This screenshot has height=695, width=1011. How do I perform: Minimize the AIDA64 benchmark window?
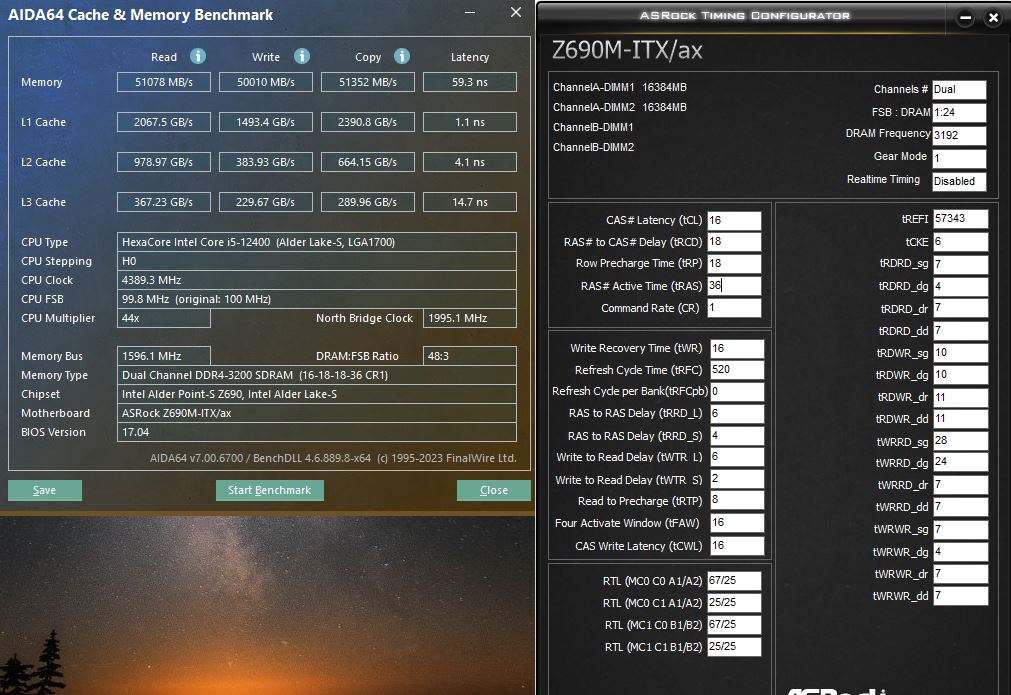coord(470,12)
